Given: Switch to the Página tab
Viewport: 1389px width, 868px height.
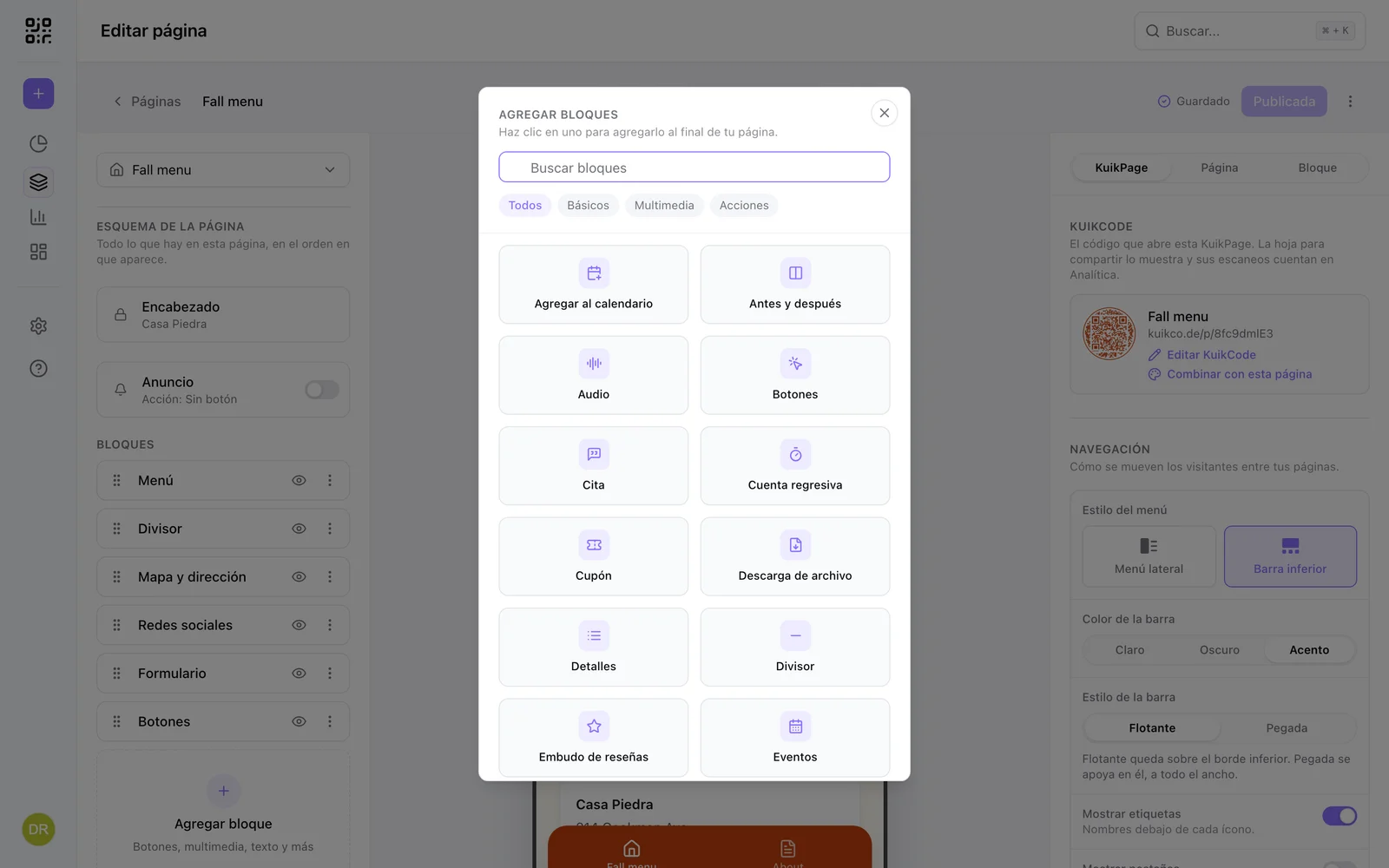Looking at the screenshot, I should (1219, 168).
